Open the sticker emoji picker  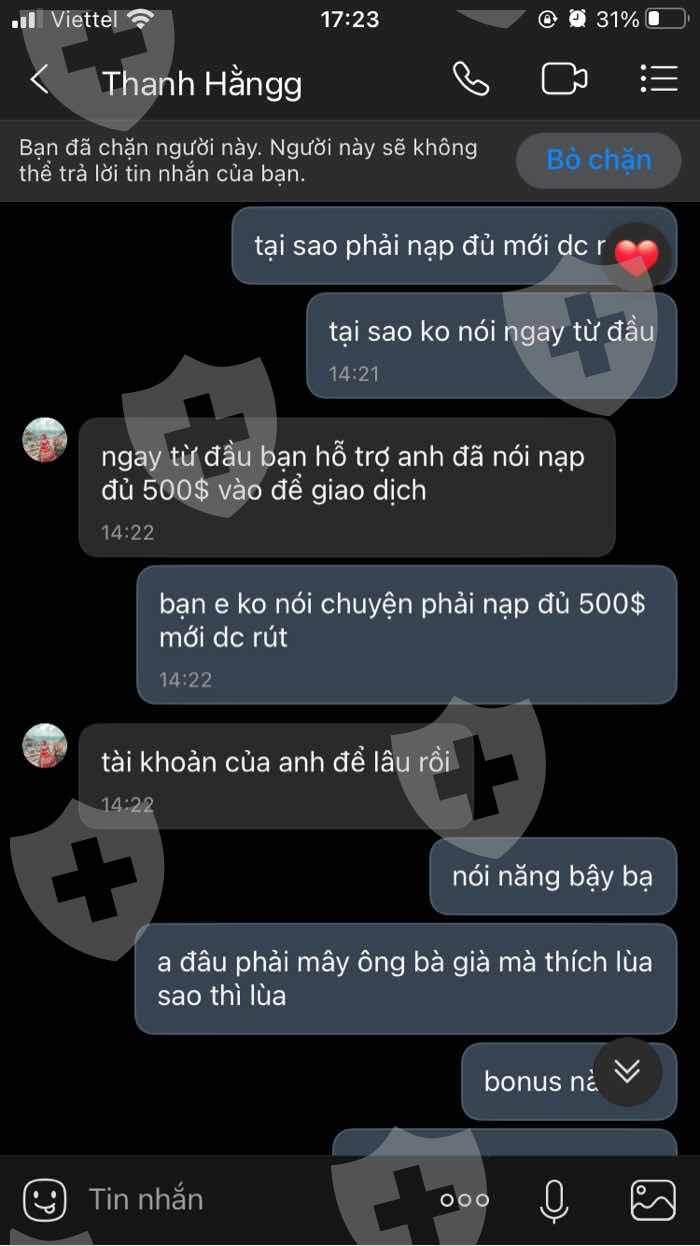pyautogui.click(x=44, y=1199)
